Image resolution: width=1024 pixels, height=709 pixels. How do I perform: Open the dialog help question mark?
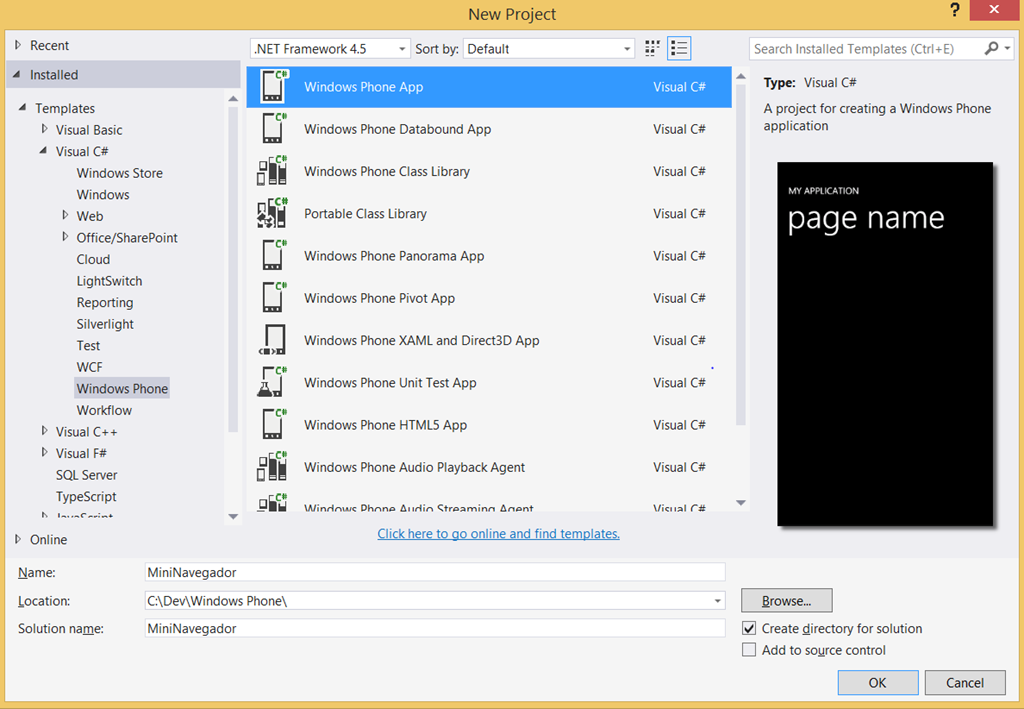coord(955,10)
